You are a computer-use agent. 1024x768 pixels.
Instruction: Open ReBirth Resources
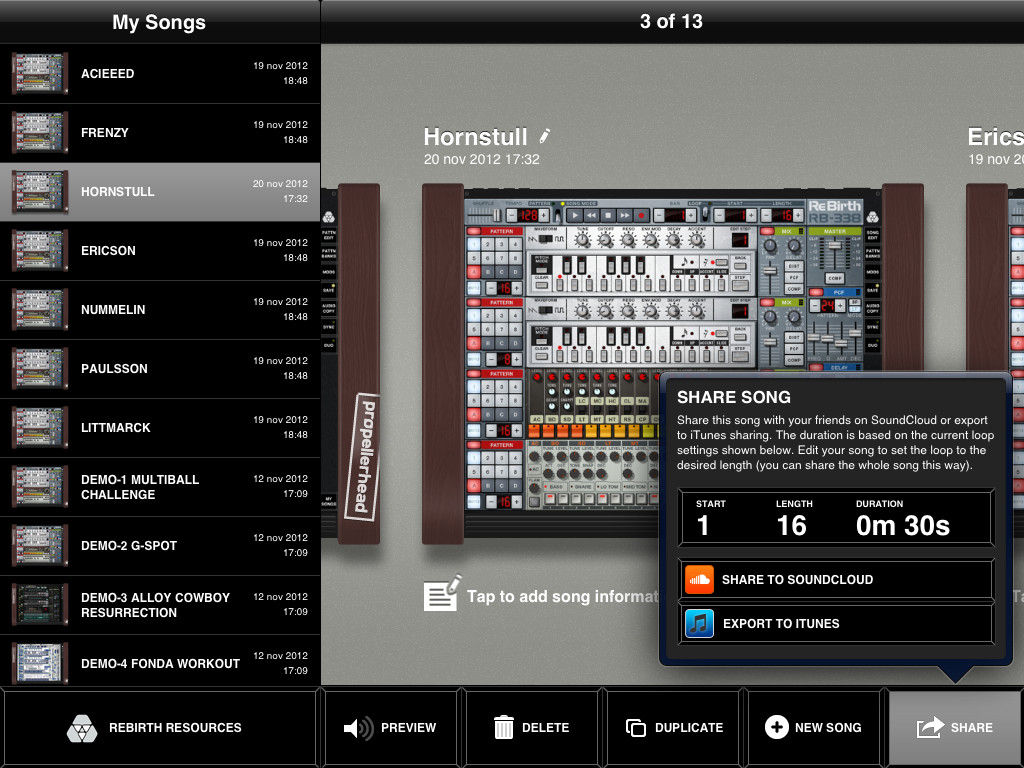pos(160,728)
